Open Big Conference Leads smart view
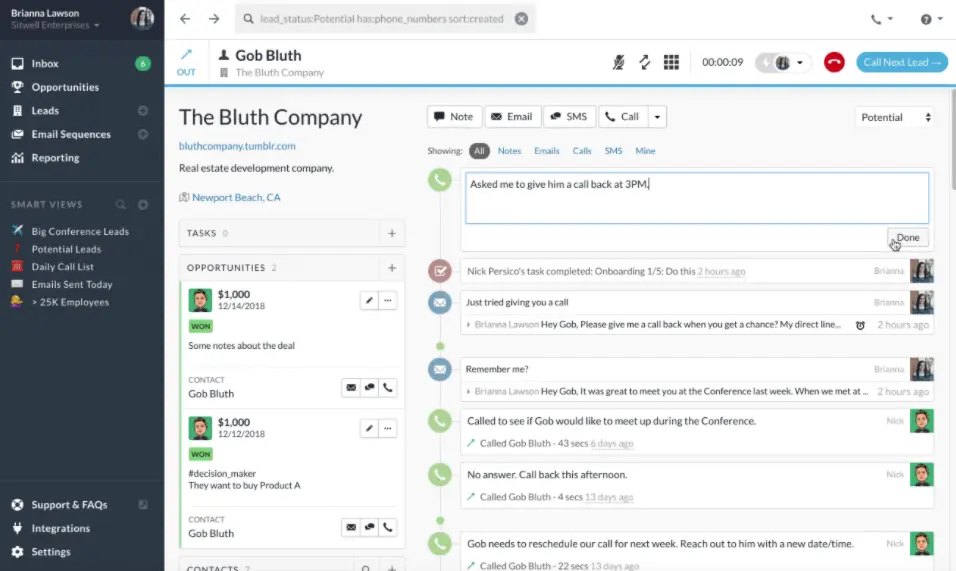The width and height of the screenshot is (956, 571). tap(82, 231)
